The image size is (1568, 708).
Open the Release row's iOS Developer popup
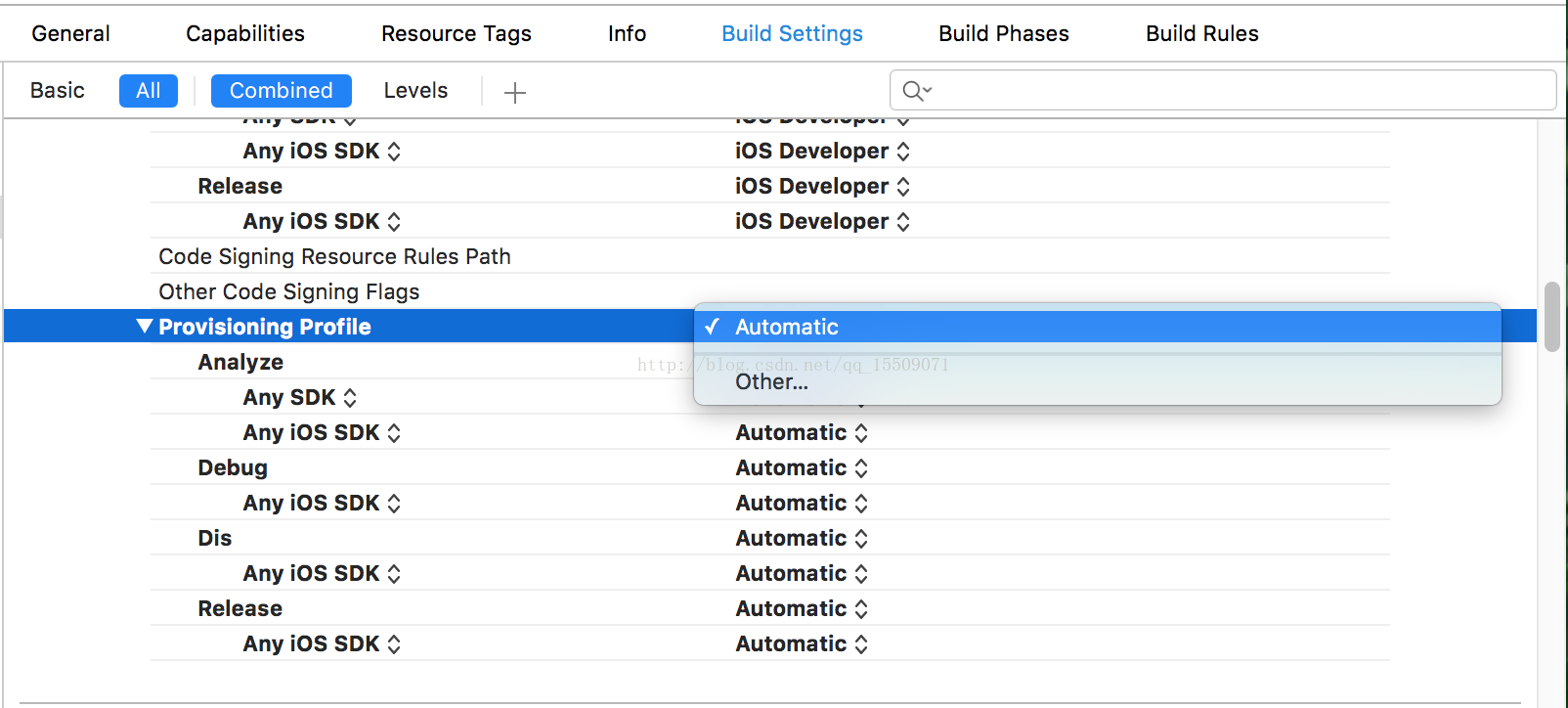[822, 186]
